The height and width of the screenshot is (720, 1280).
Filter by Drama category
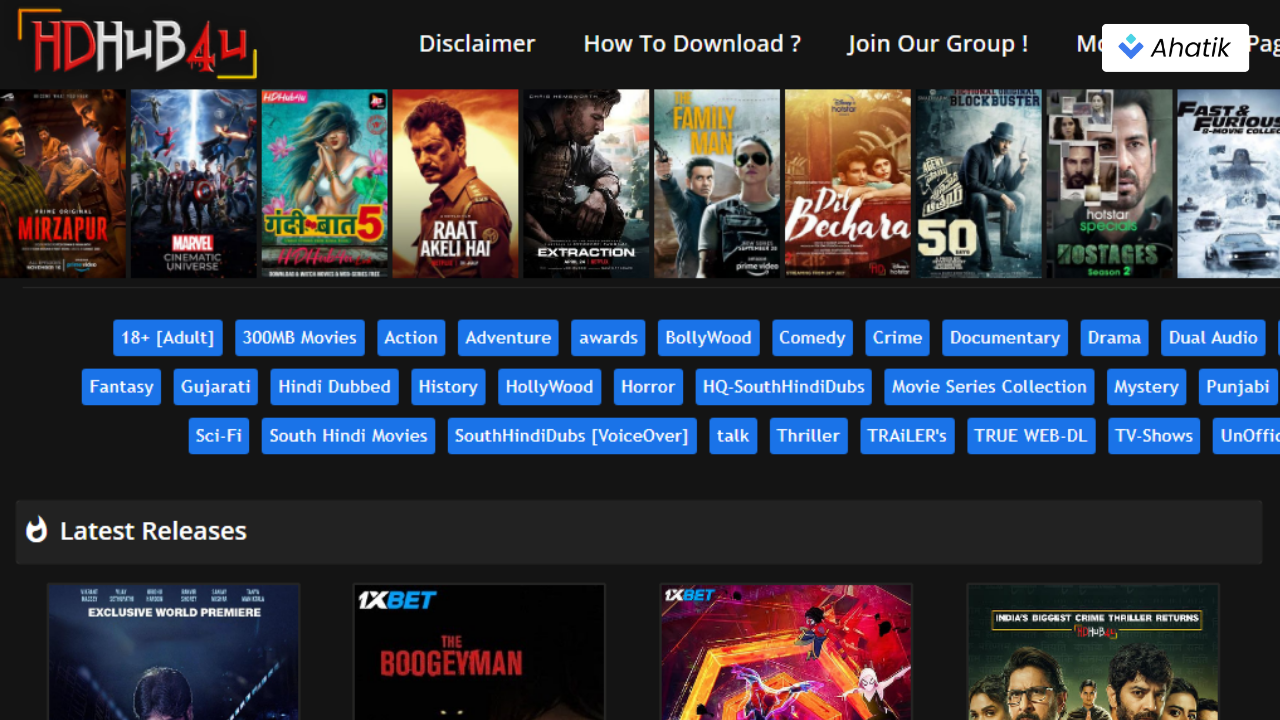point(1114,338)
